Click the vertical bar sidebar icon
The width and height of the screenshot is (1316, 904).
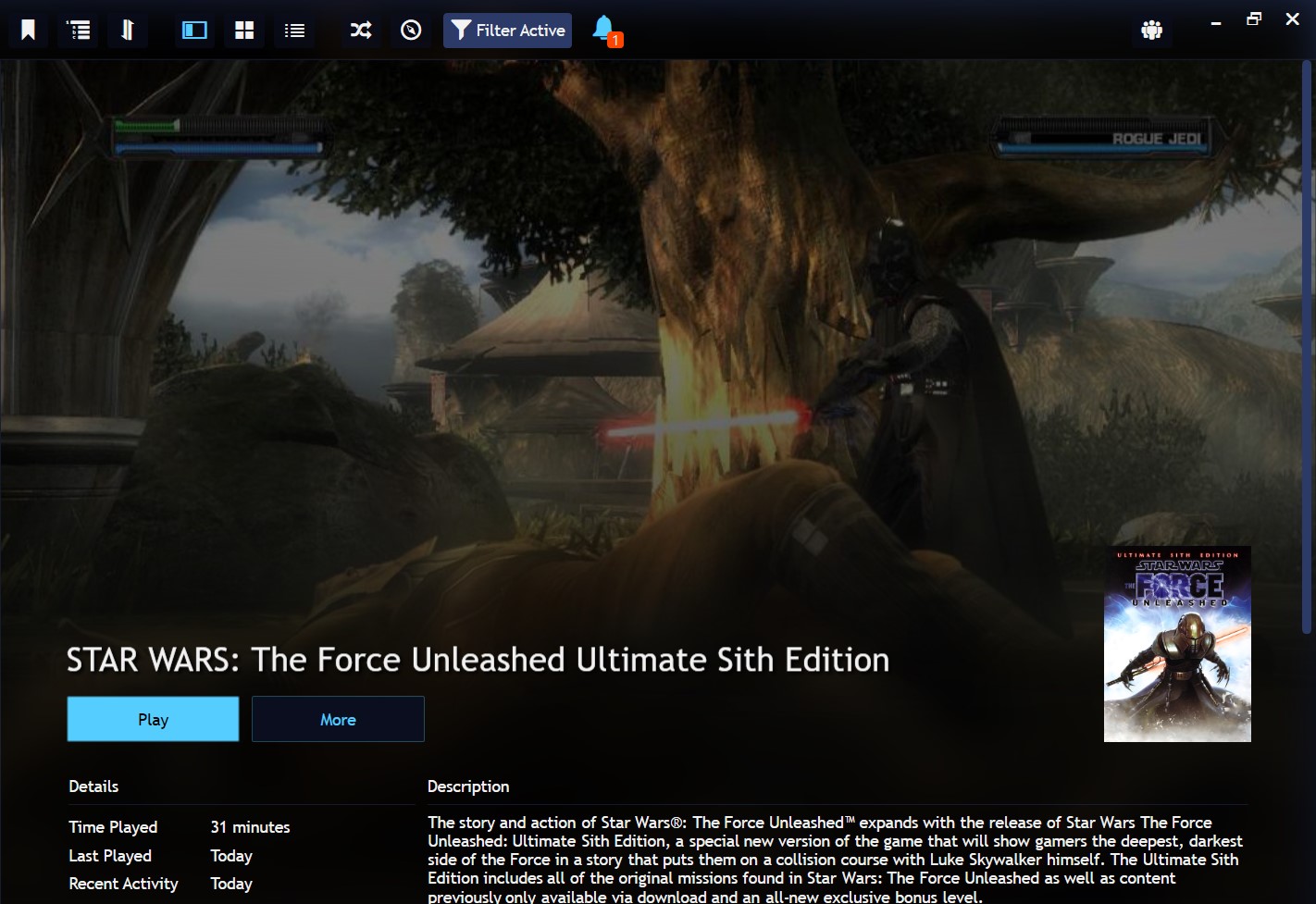coord(128,31)
